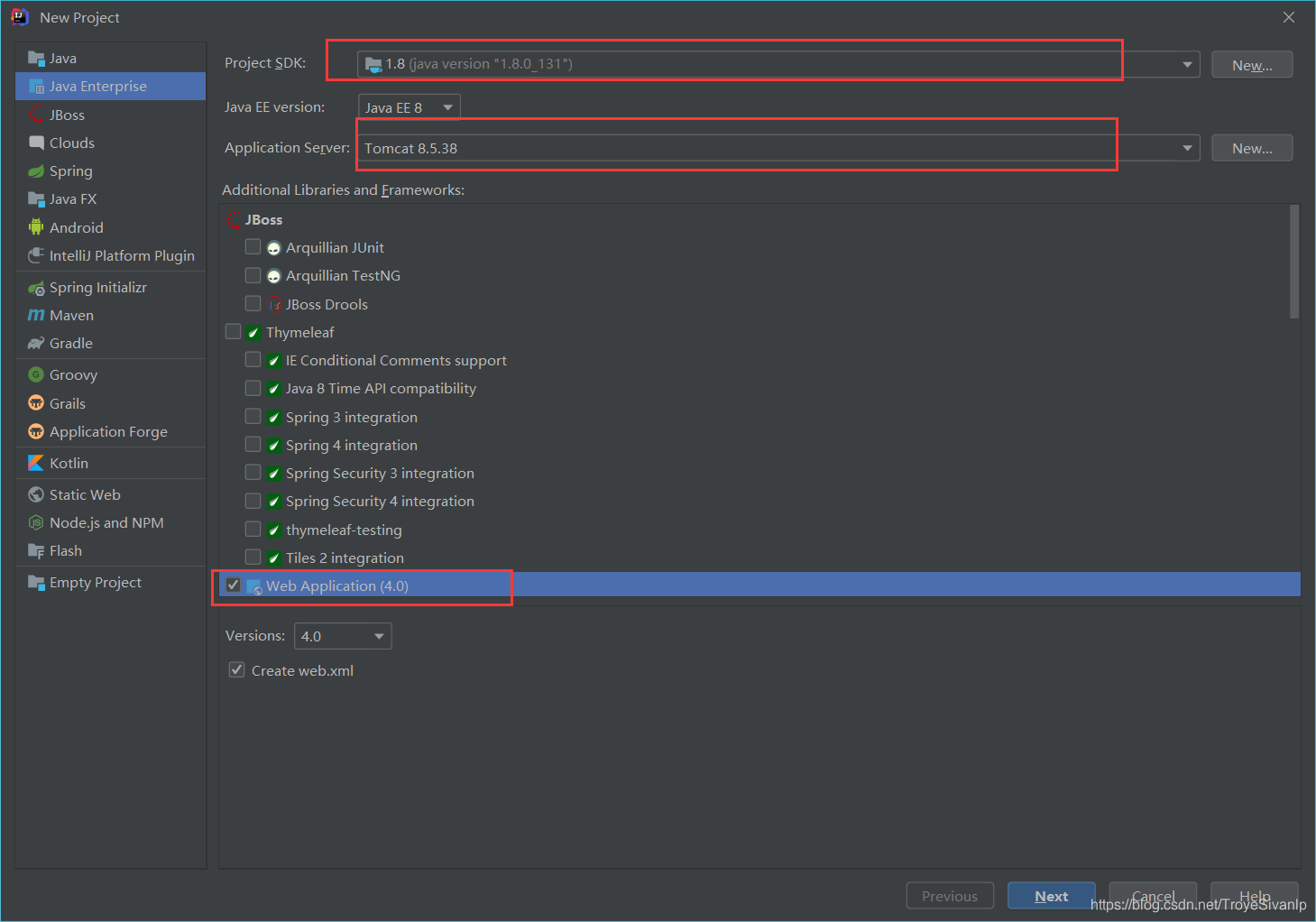Tick Tiles 2 integration checkbox

[253, 558]
